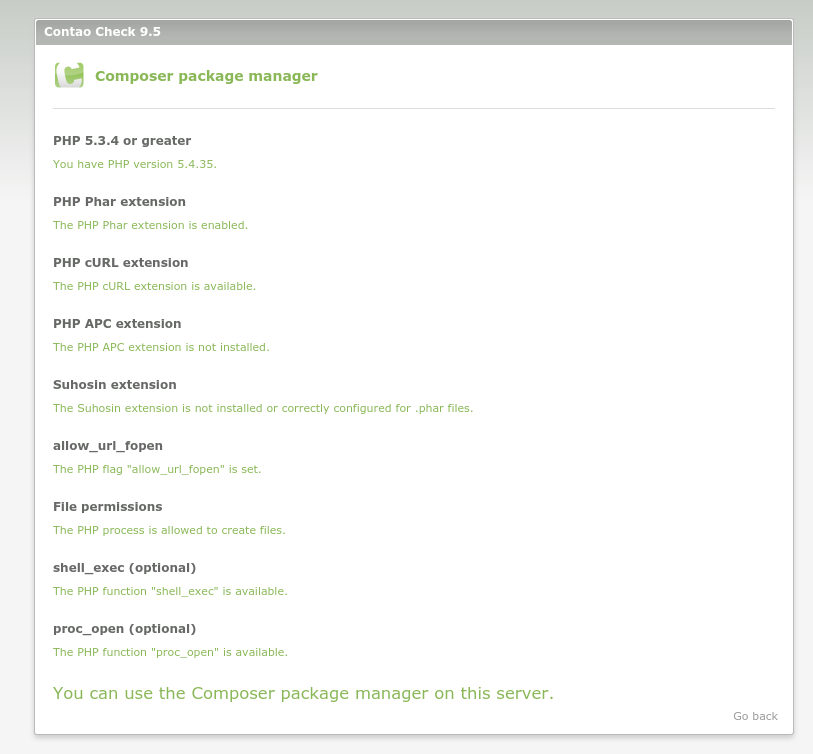The image size is (813, 754).
Task: Click the PHP 5.3.4 or greater heading
Action: [122, 141]
